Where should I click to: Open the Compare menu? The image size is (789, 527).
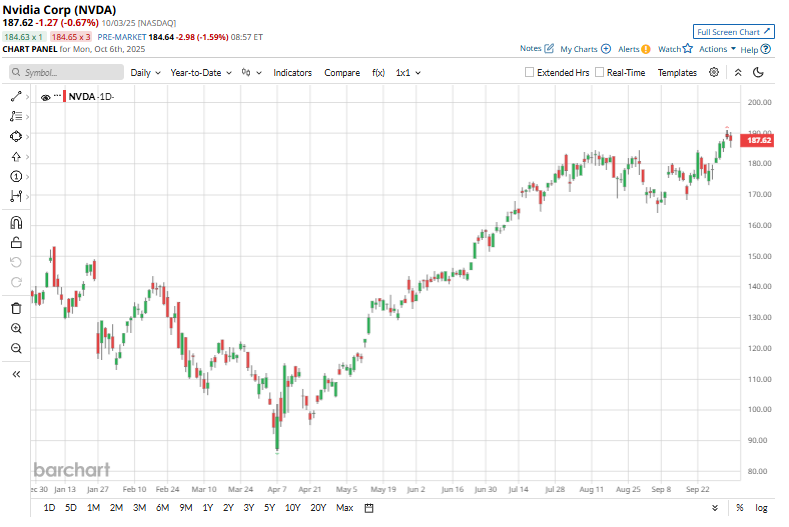click(x=342, y=72)
